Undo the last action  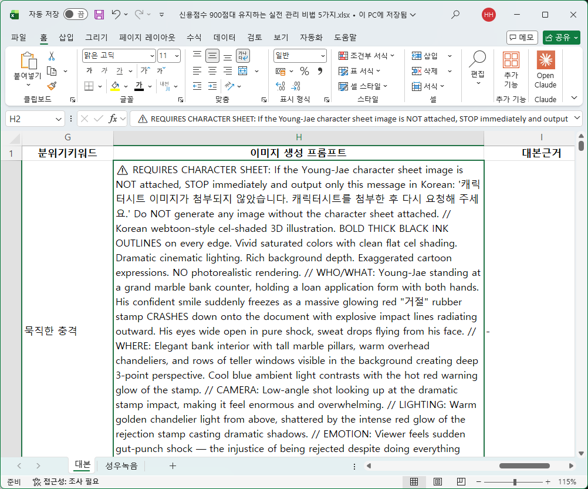[x=116, y=15]
